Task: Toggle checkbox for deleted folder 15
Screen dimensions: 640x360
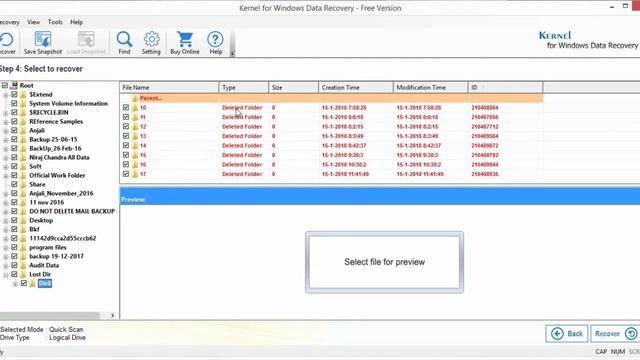Action: (126, 155)
